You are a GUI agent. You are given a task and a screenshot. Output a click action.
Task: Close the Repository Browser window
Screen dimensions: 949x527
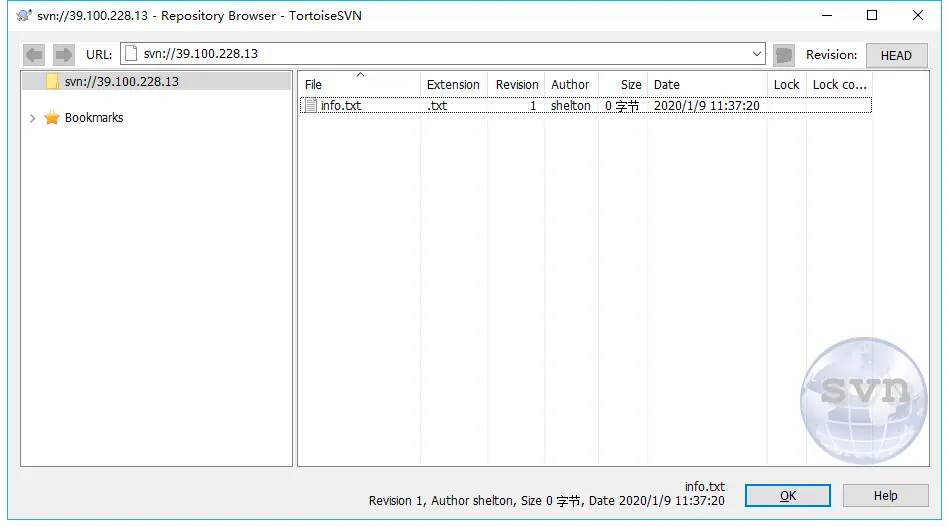918,15
